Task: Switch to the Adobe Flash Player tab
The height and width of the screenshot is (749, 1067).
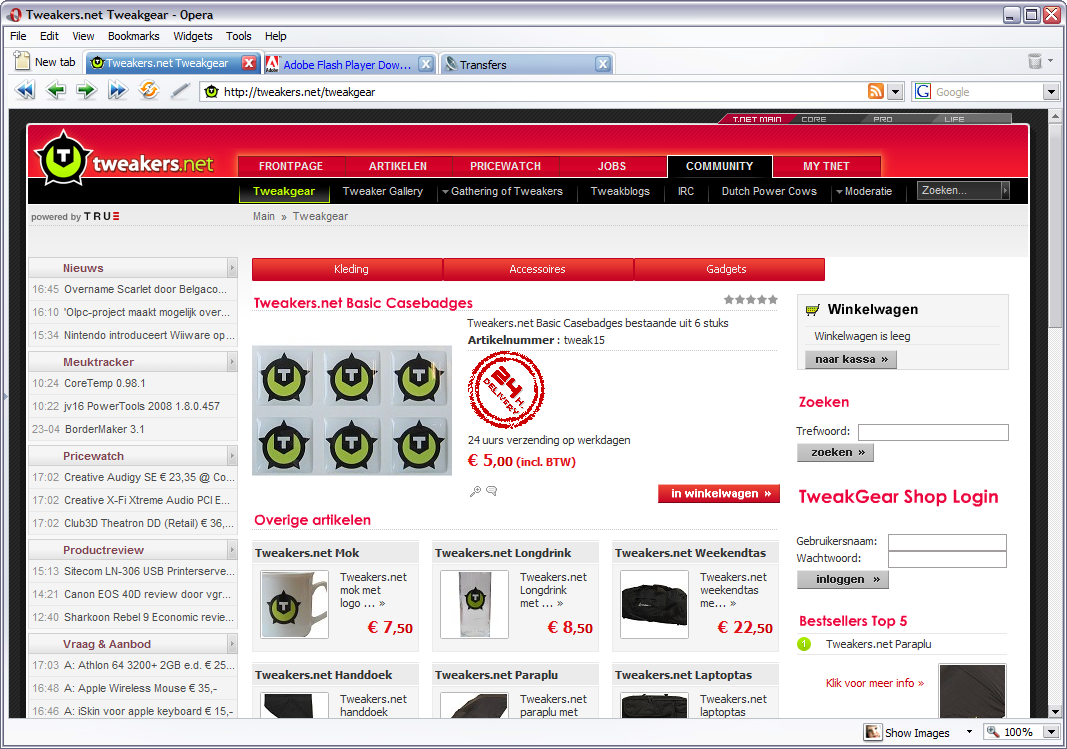Action: point(347,64)
